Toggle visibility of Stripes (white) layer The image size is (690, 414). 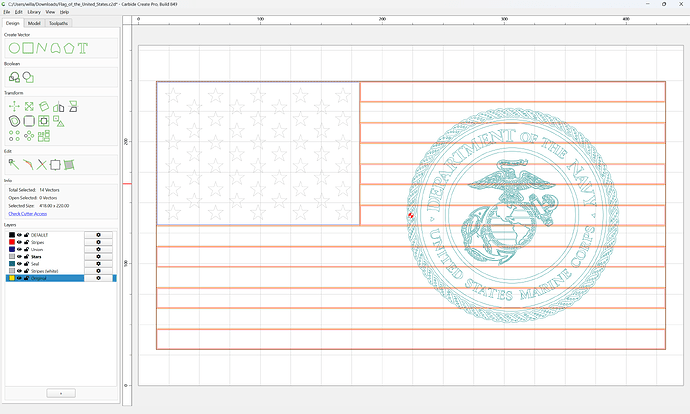19,271
